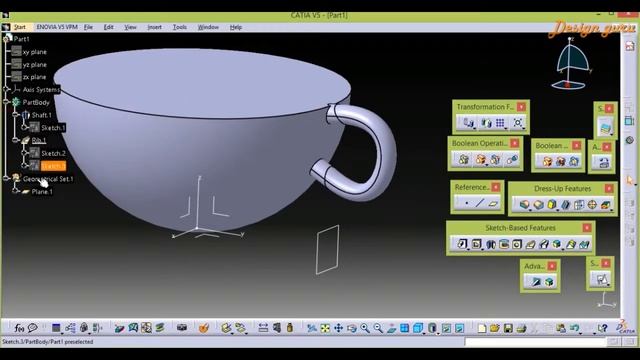640x360 pixels.
Task: Close the Sketch-Based Features toolbar
Action: coord(587,228)
